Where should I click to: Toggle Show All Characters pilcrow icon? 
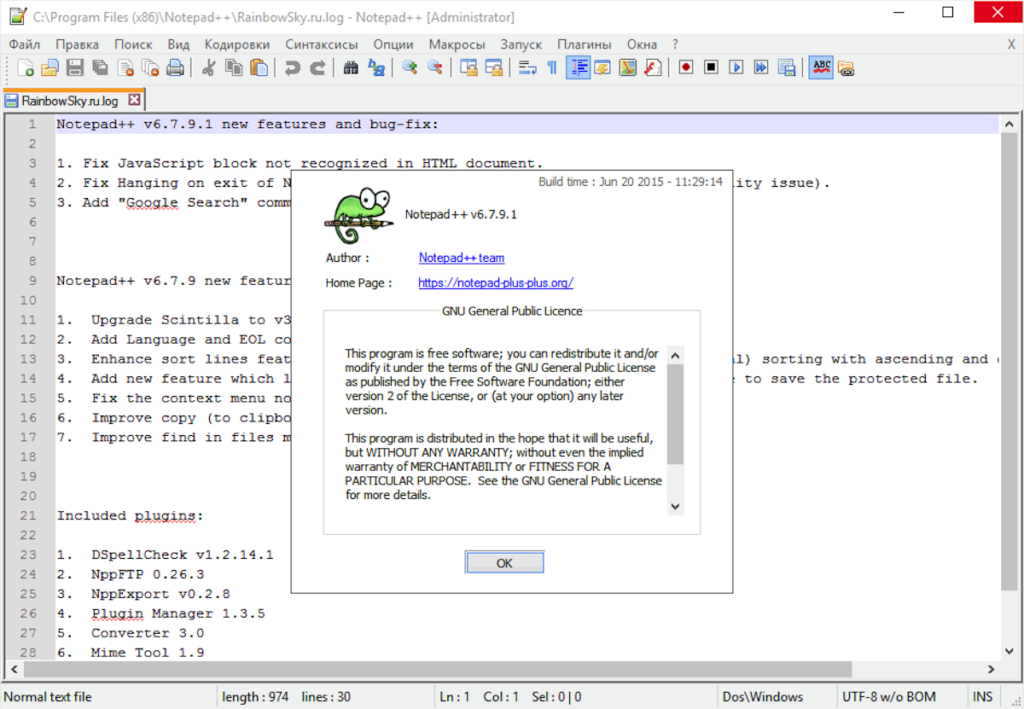coord(552,68)
